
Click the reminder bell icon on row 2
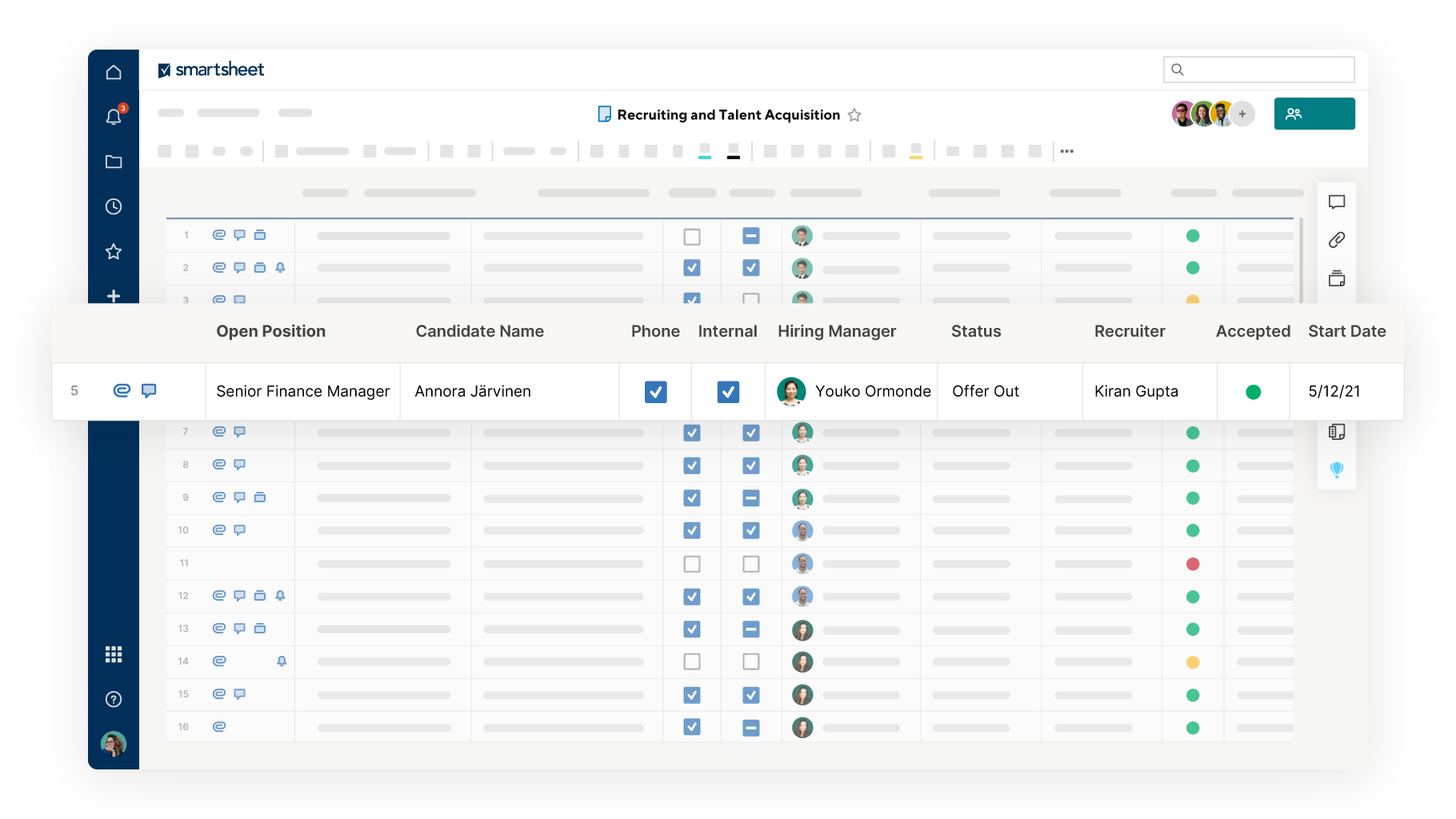[280, 268]
